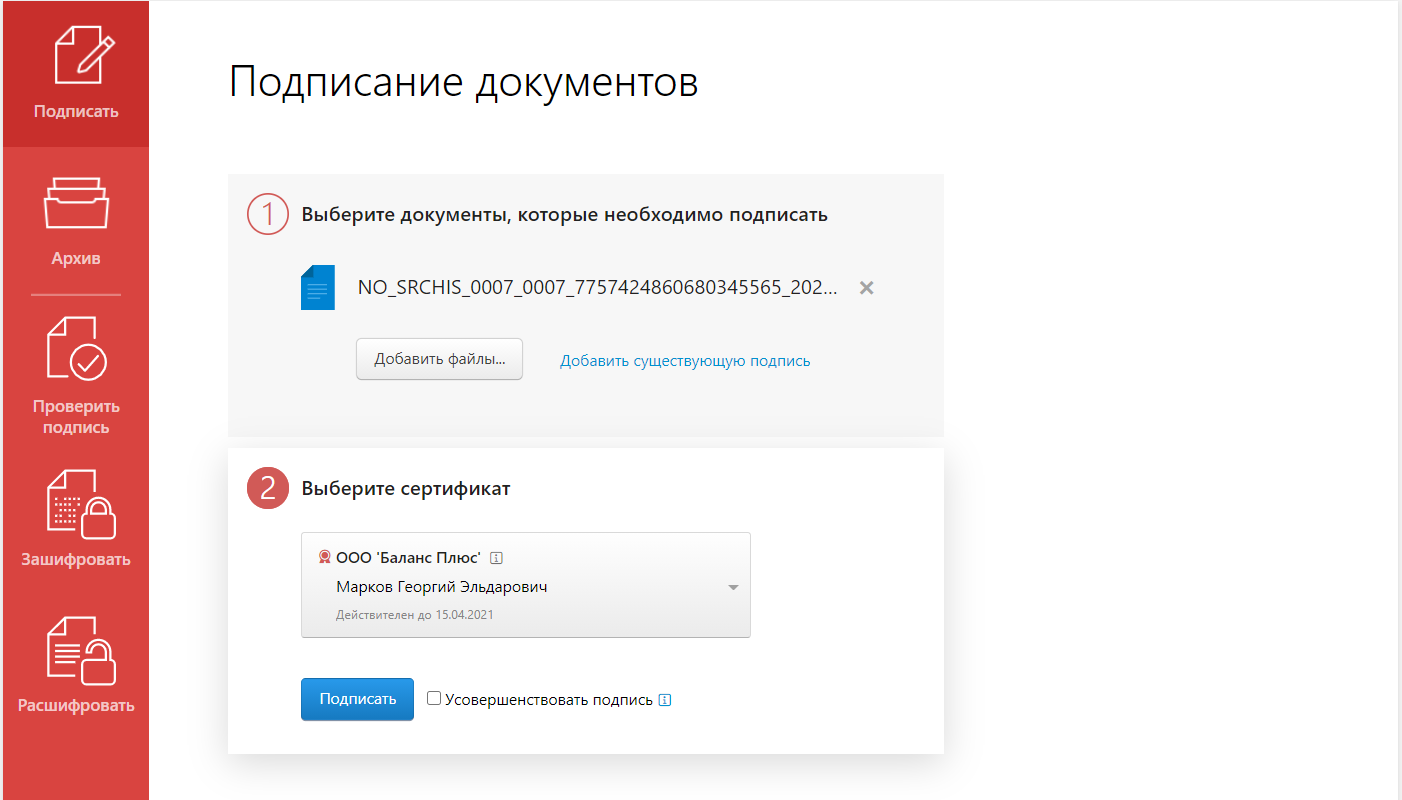Click the NO_SRCHIS_0007_0007 file name
This screenshot has width=1402, height=800.
coord(597,288)
